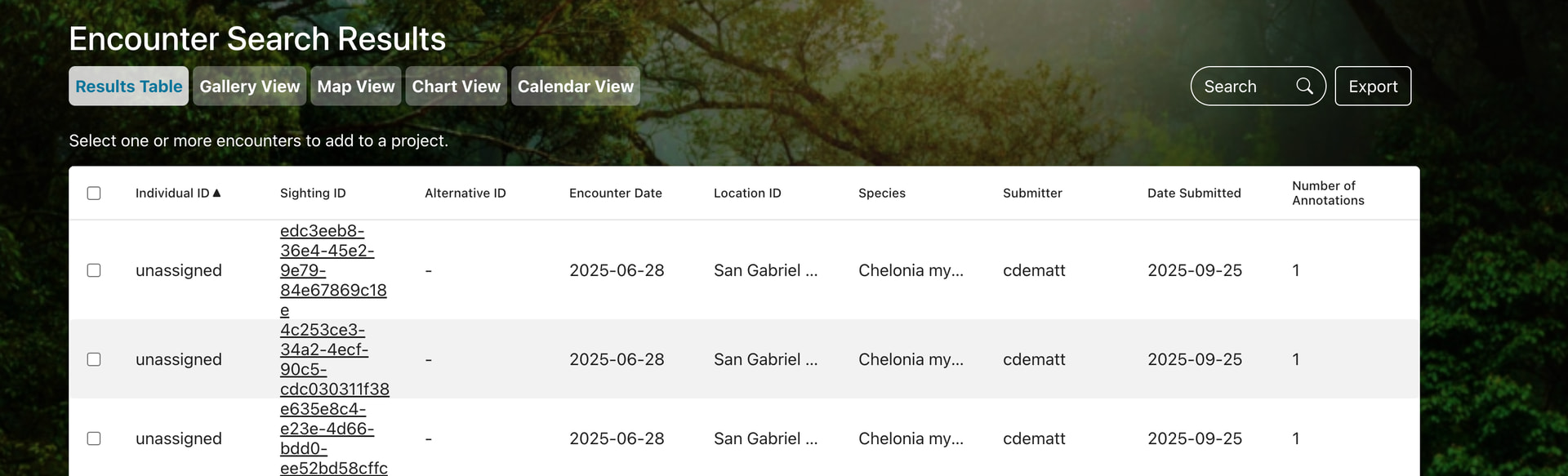Switch to the Results Table tab

(128, 86)
